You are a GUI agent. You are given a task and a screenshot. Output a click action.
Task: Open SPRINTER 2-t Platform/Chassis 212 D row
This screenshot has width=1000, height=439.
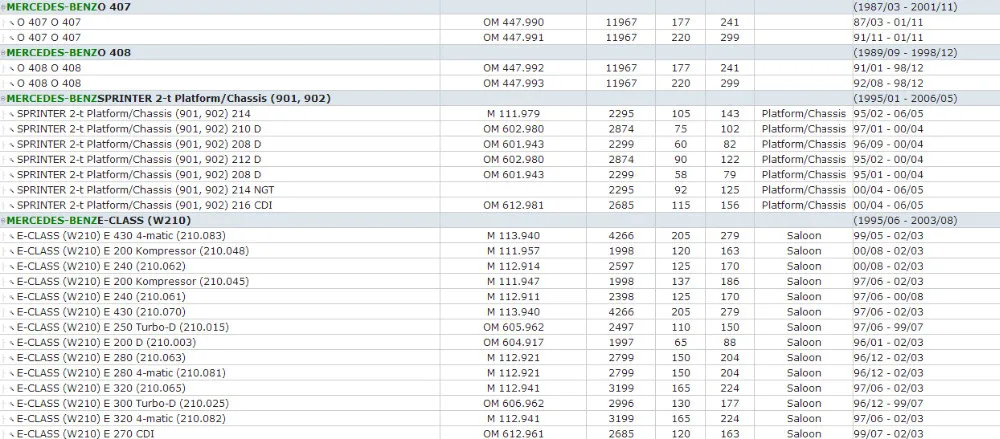[x=500, y=160]
